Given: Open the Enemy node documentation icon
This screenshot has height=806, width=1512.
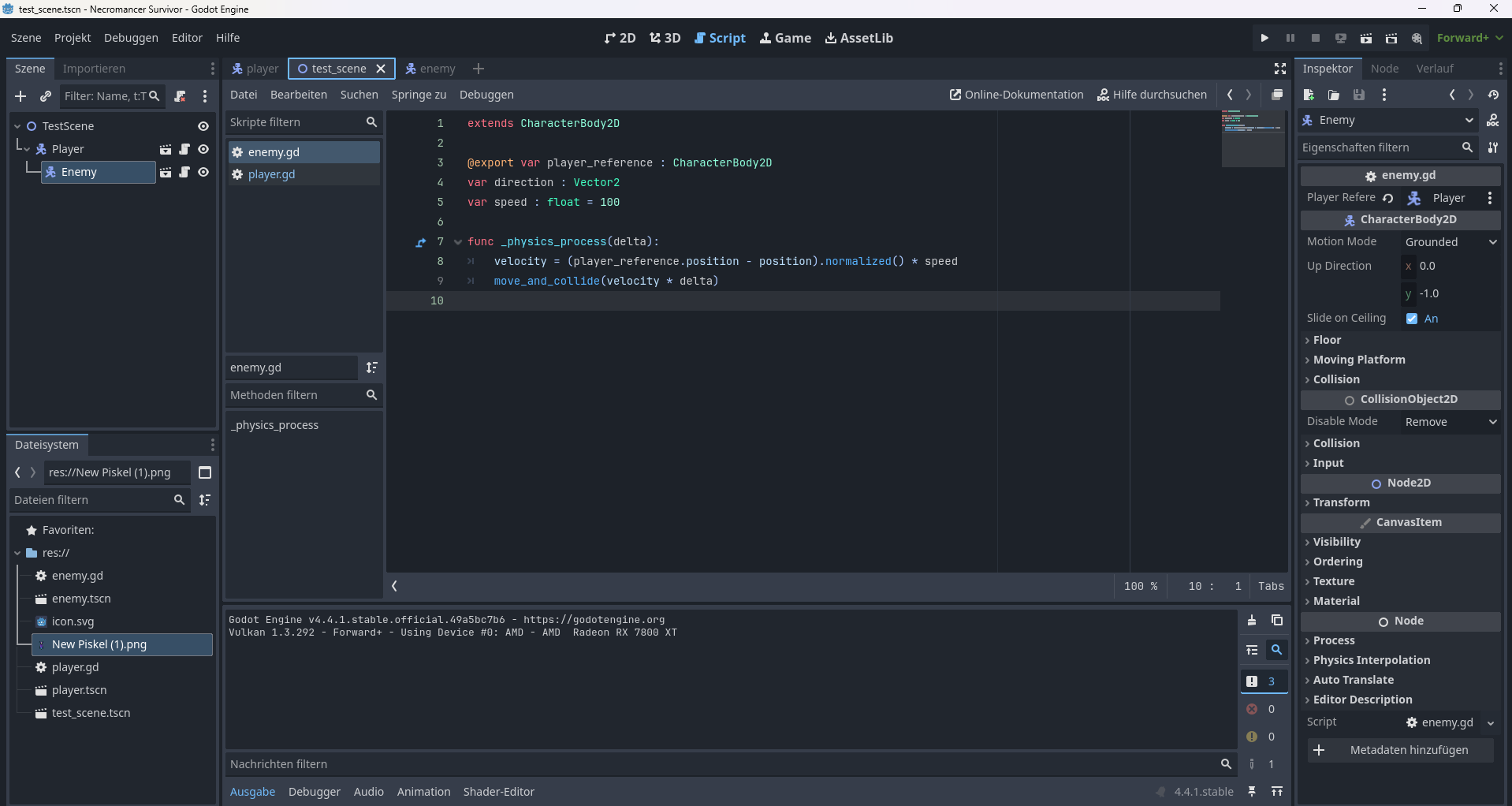Looking at the screenshot, I should 1493,120.
